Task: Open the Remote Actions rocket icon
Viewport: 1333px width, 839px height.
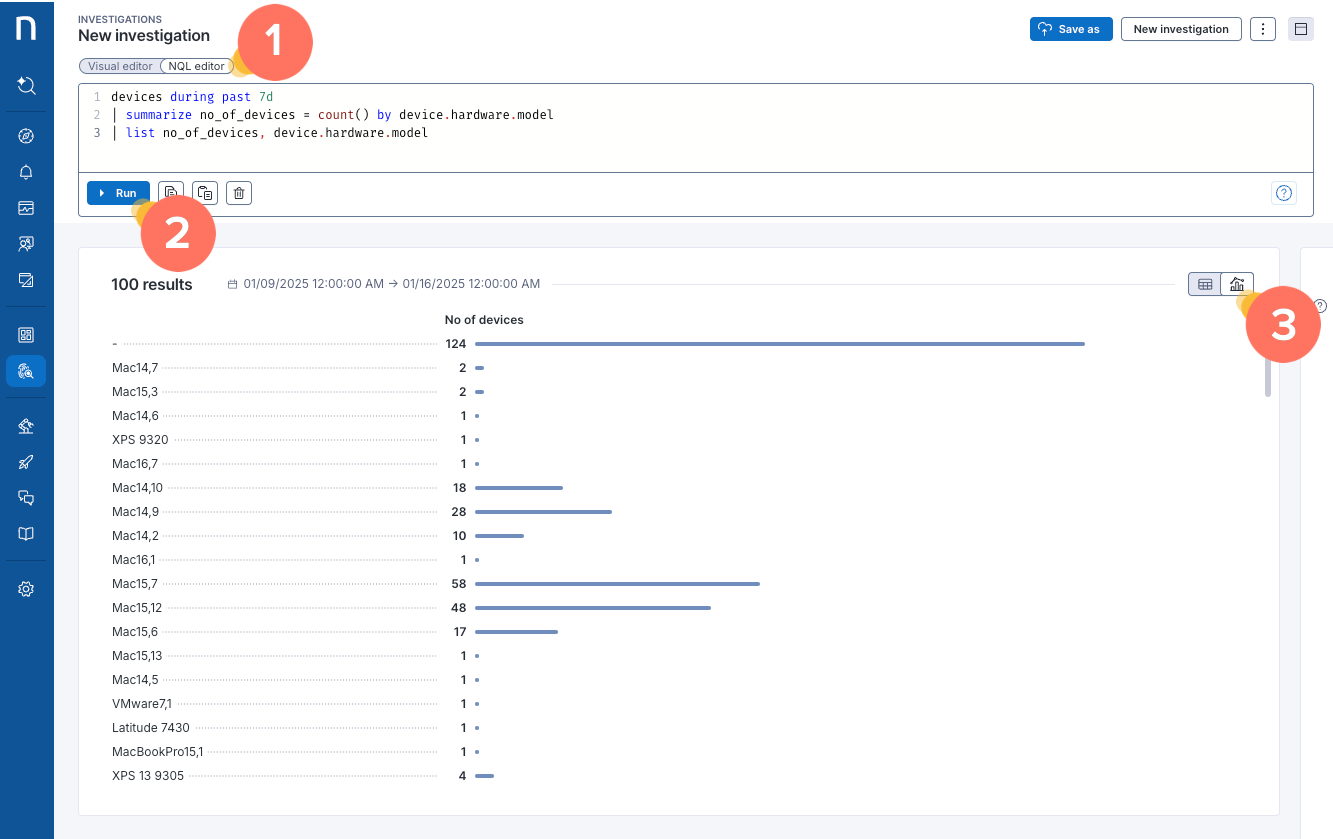Action: 26,461
